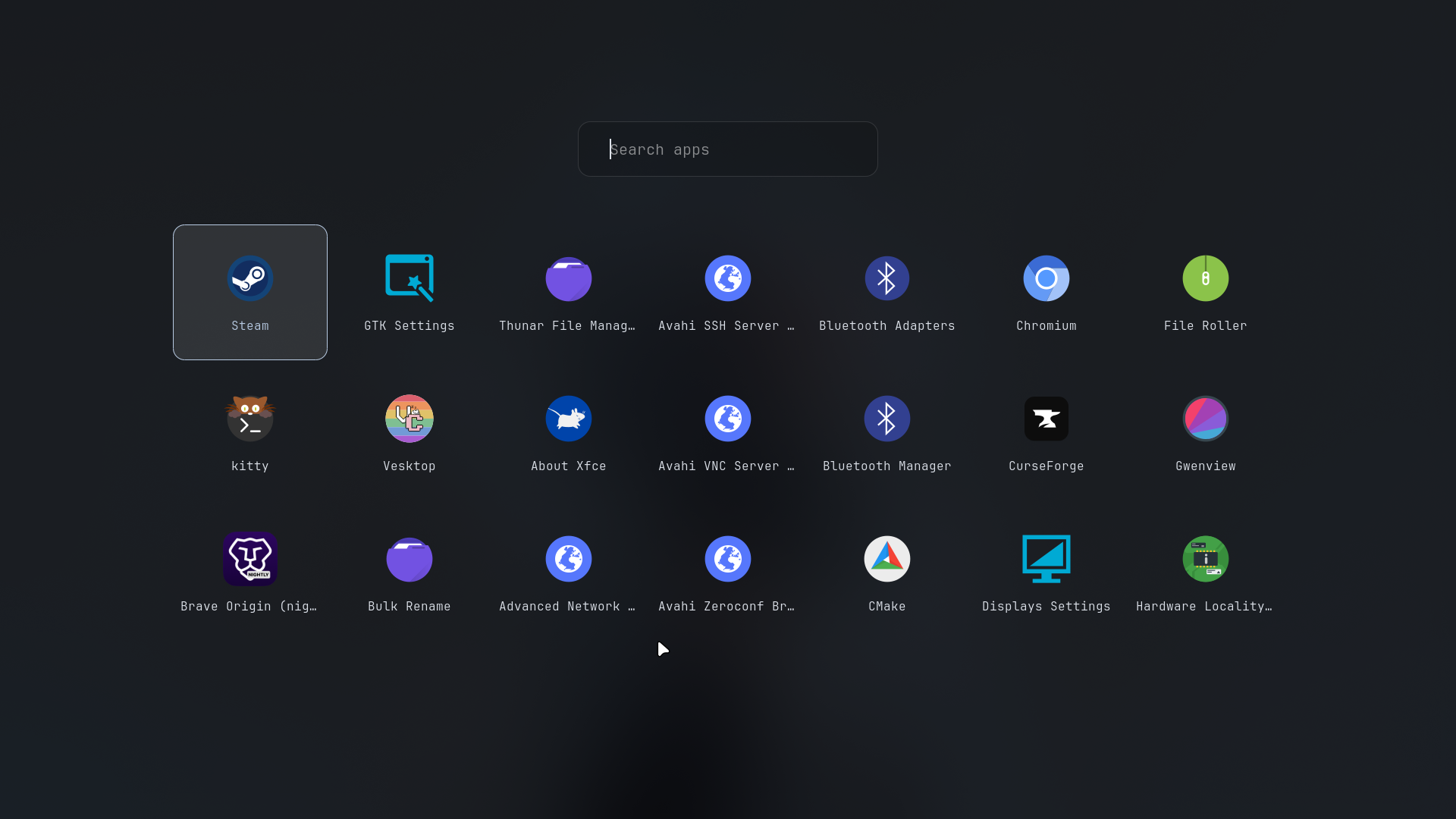
Task: Click the "Vesktop" label text
Action: (x=409, y=466)
